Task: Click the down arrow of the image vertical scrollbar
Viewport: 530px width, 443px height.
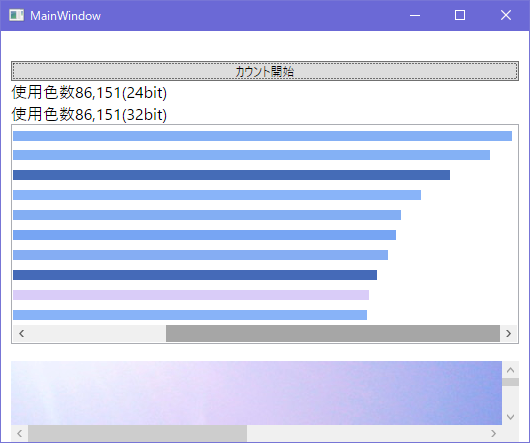Action: [510, 417]
